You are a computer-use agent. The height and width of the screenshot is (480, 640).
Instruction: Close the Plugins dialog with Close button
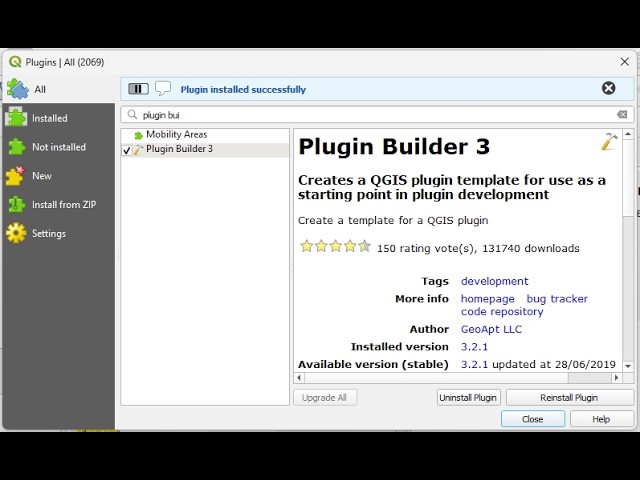pos(533,419)
